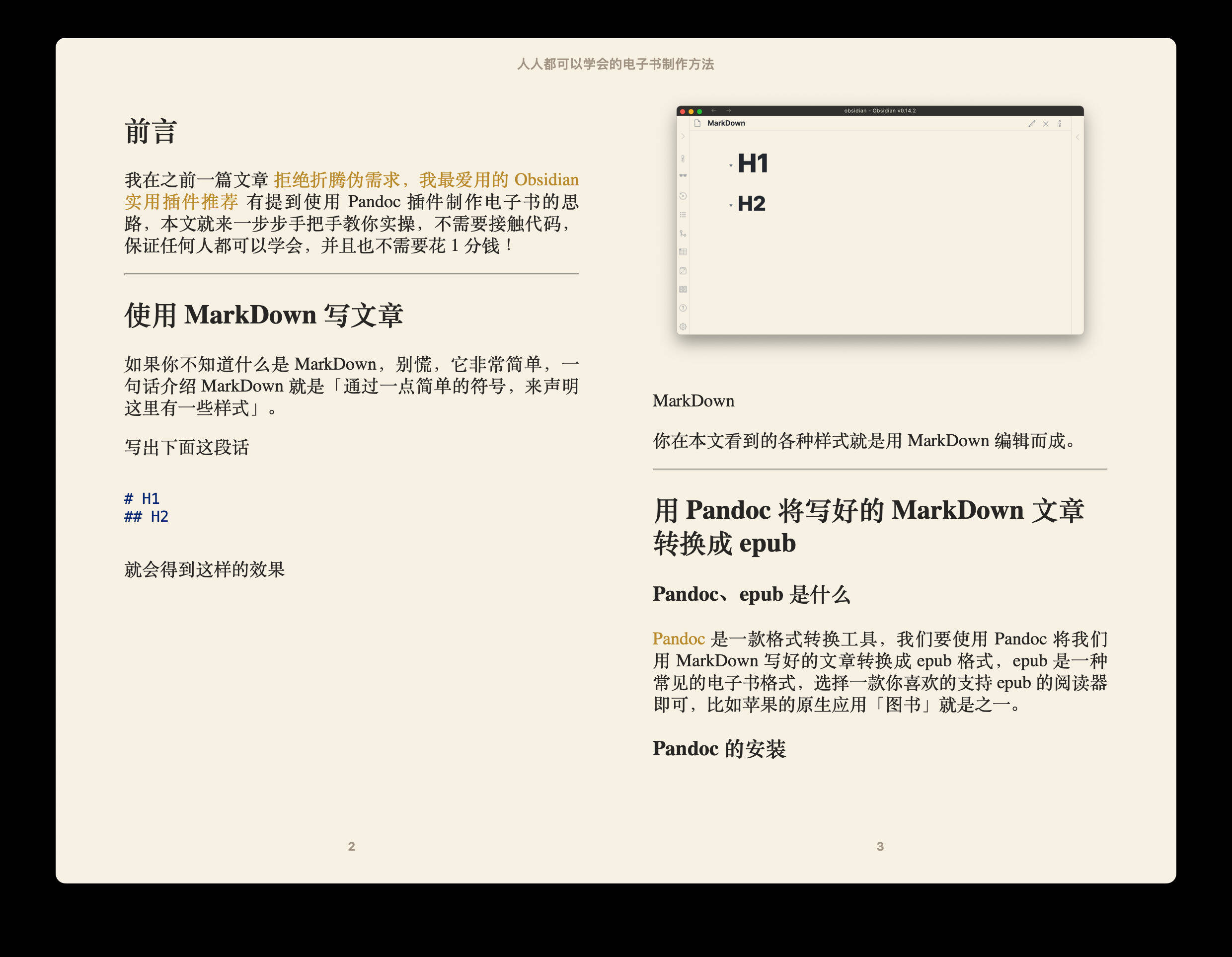1232x957 pixels.
Task: Click the book title 人人都可以学会的电子书制作方法
Action: tap(616, 64)
